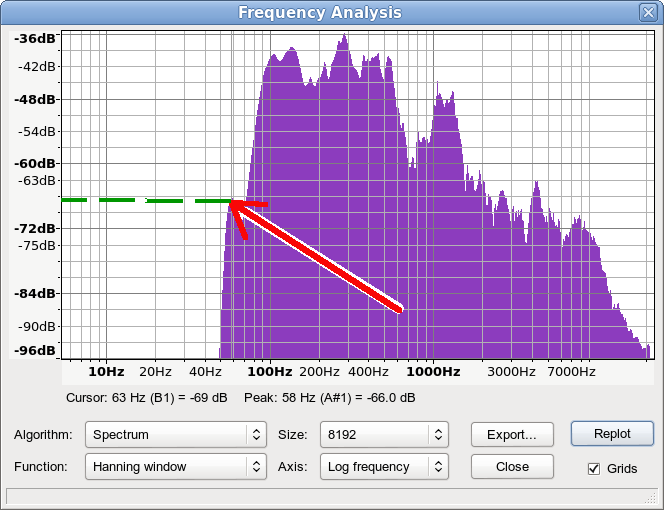The width and height of the screenshot is (664, 510).
Task: Click the tallest peak of the purple spectrum
Action: click(344, 38)
